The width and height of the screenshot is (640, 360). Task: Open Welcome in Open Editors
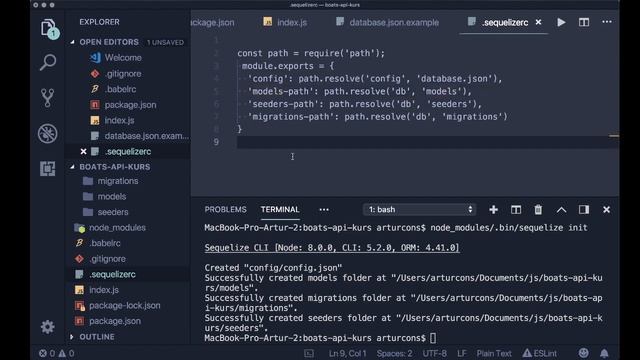click(x=123, y=58)
